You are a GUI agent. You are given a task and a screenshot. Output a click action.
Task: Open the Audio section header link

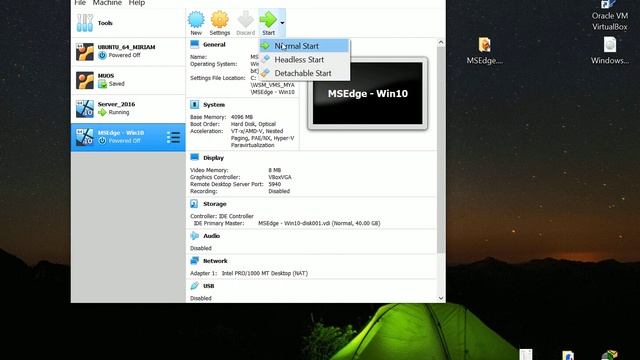(211, 236)
